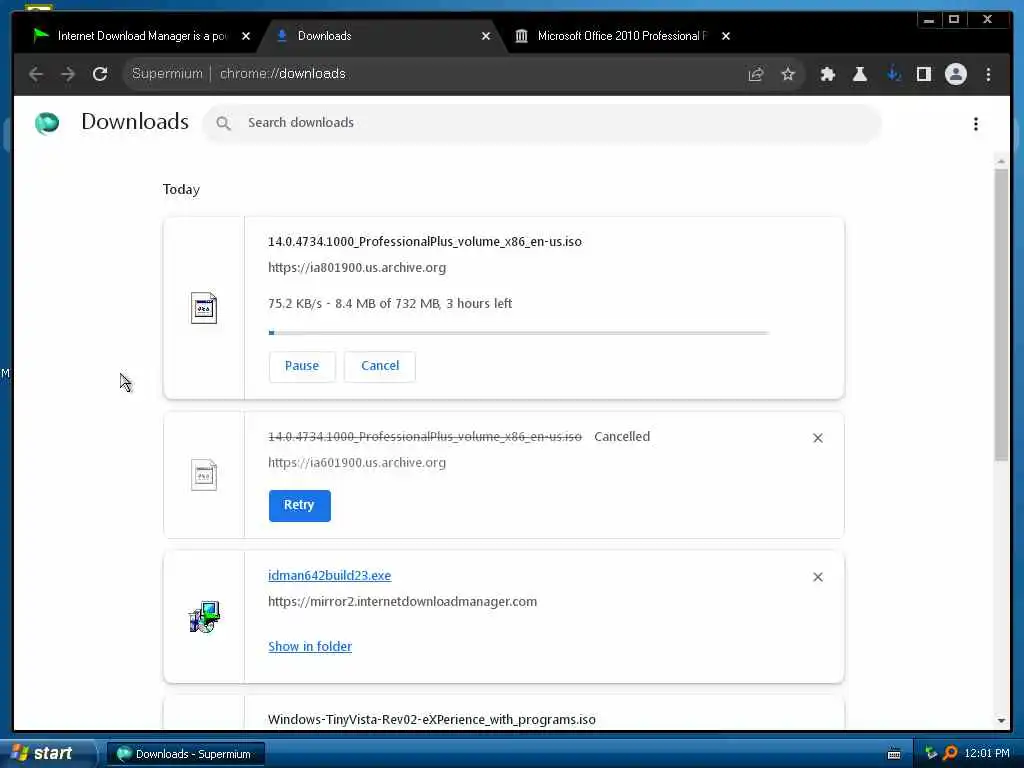This screenshot has height=768, width=1024.
Task: Click the active download filename text
Action: pyautogui.click(x=424, y=242)
